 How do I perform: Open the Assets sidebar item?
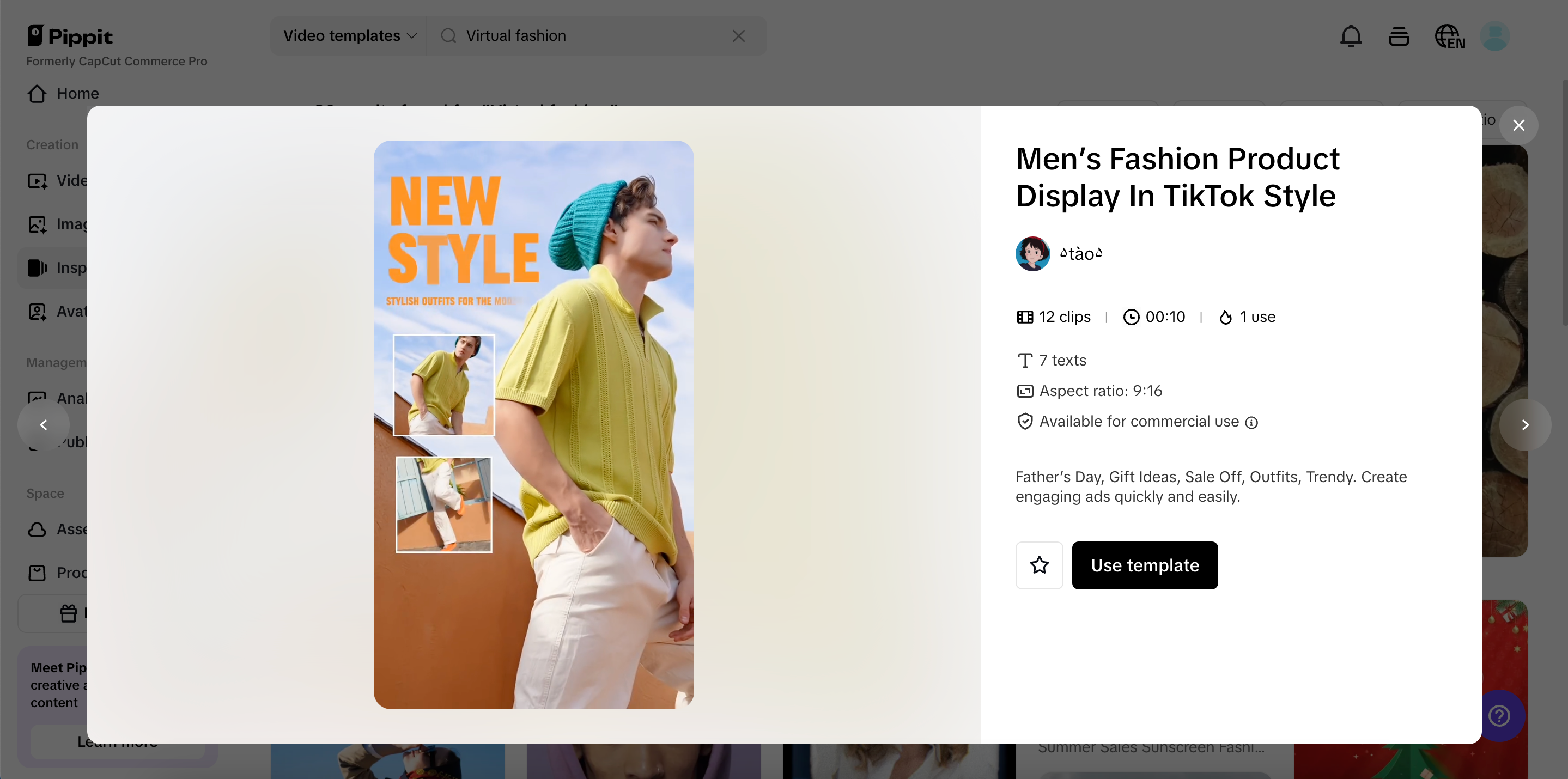tap(57, 530)
